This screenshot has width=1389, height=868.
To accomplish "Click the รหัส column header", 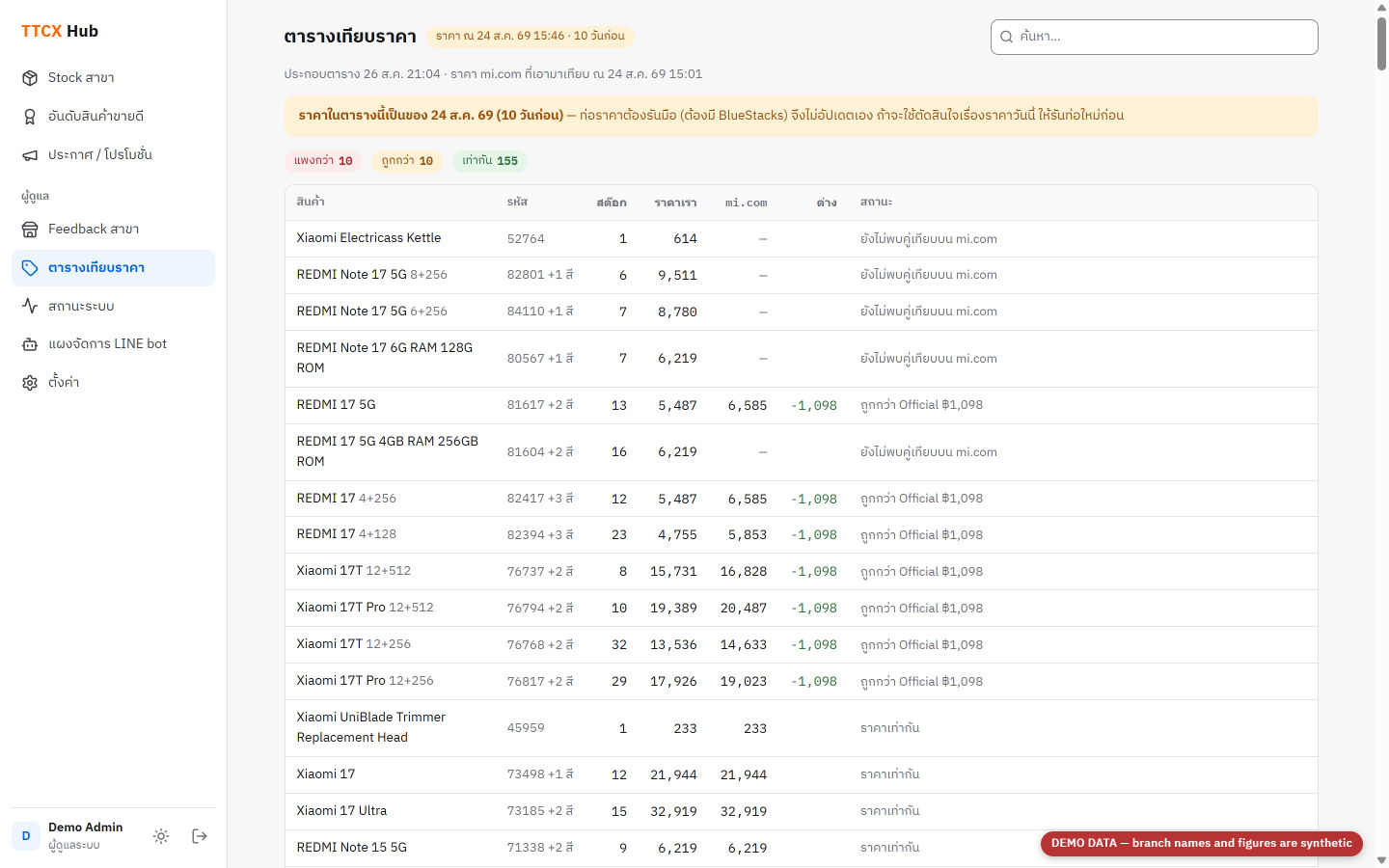I will coord(517,203).
